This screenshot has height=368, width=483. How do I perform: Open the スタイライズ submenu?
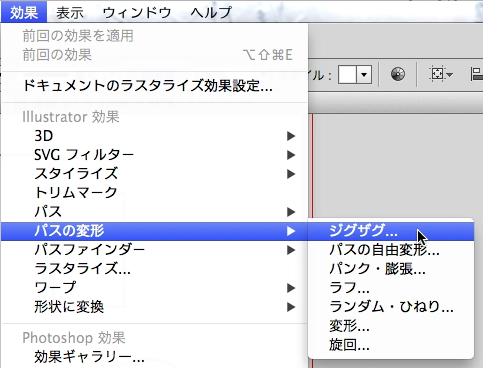154,174
